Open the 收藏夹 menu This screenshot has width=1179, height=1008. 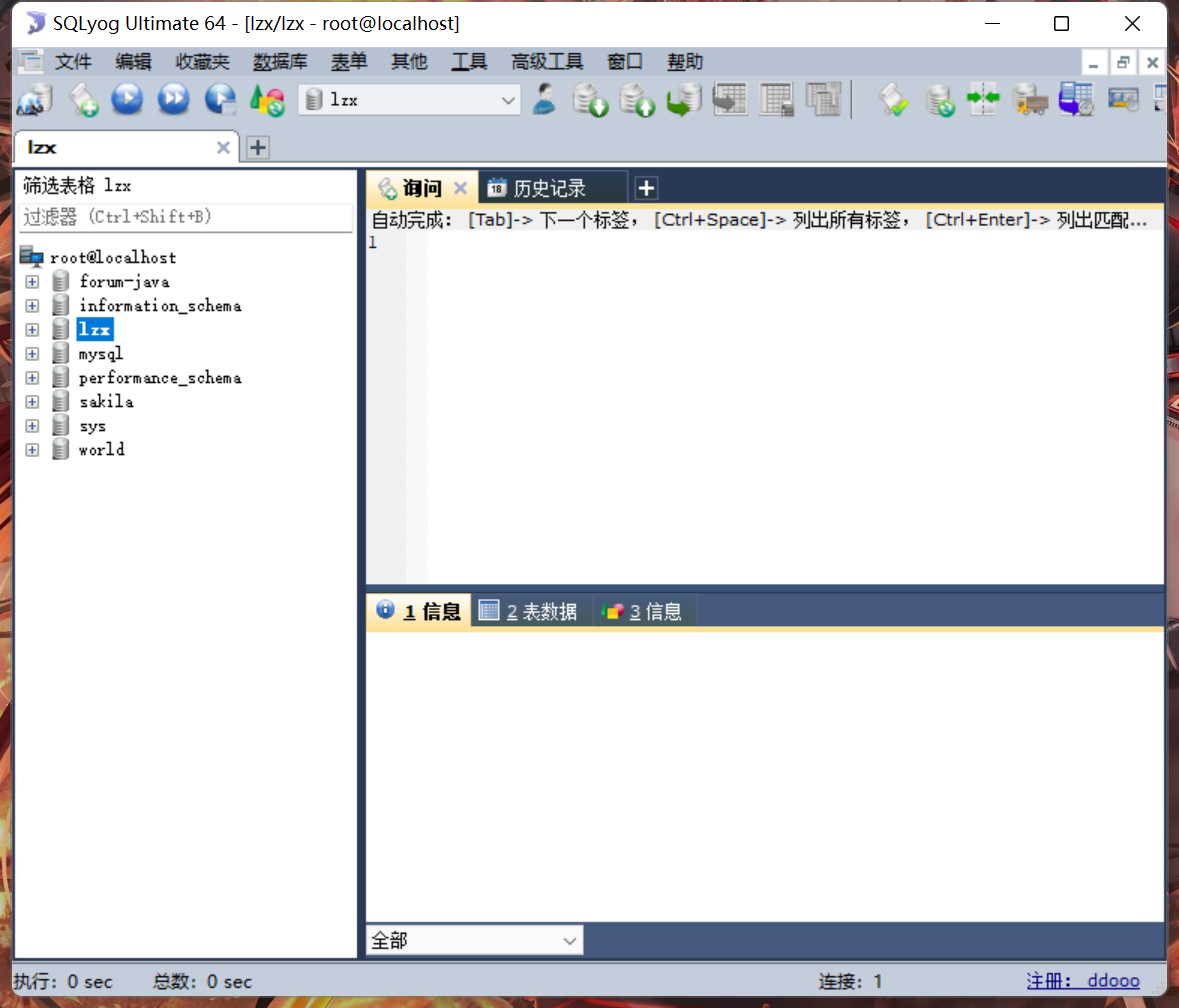coord(202,62)
